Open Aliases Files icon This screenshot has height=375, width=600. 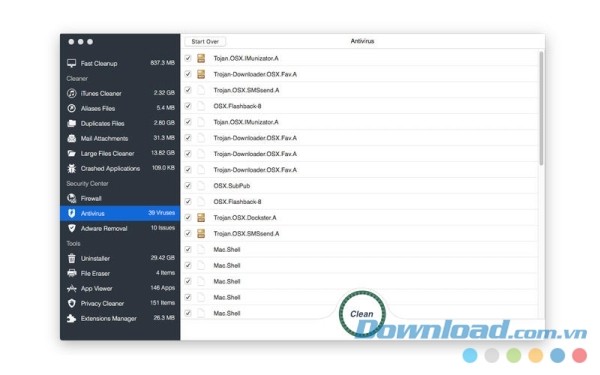click(x=72, y=108)
